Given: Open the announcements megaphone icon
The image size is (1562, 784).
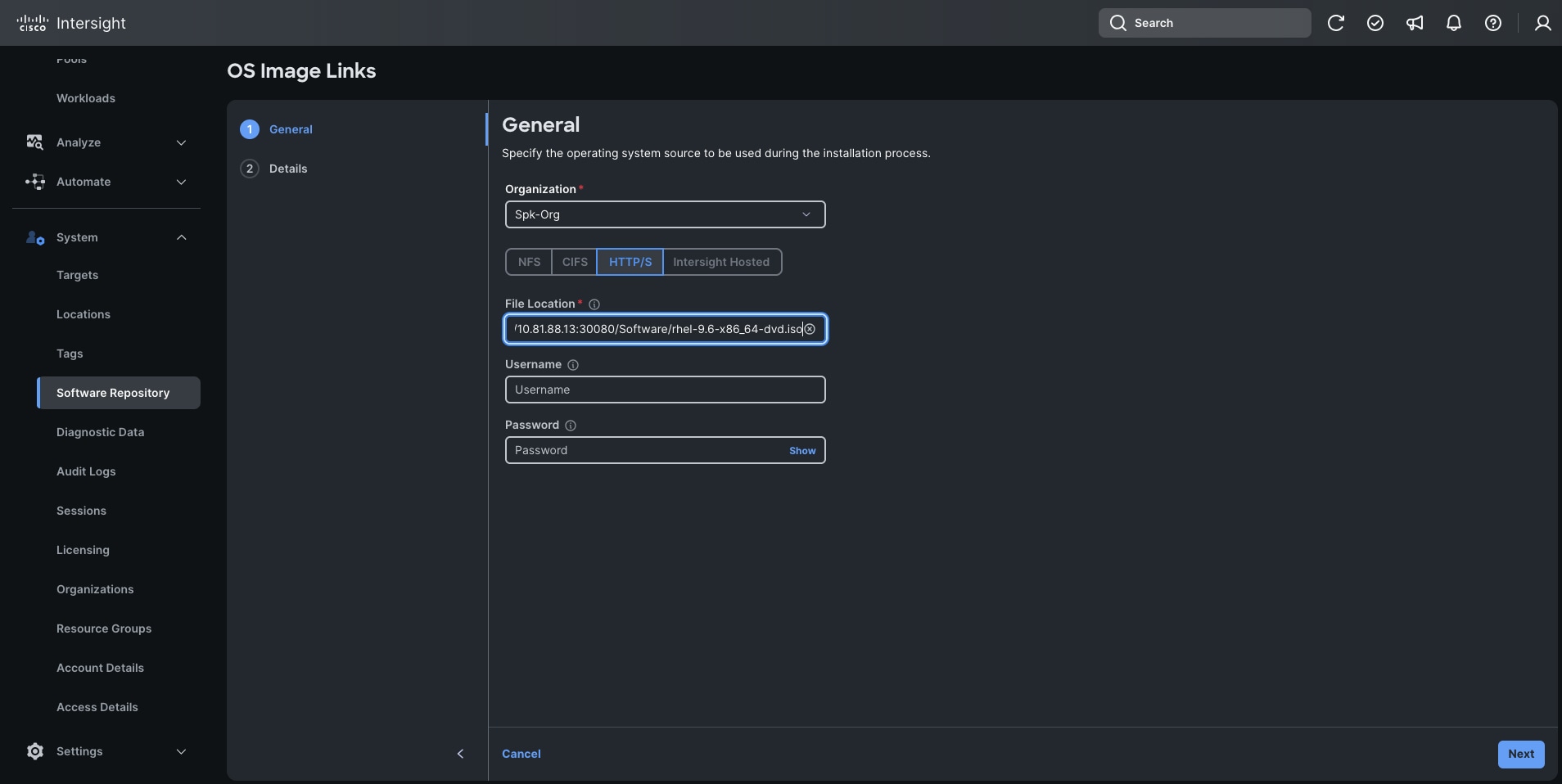Looking at the screenshot, I should point(1415,23).
